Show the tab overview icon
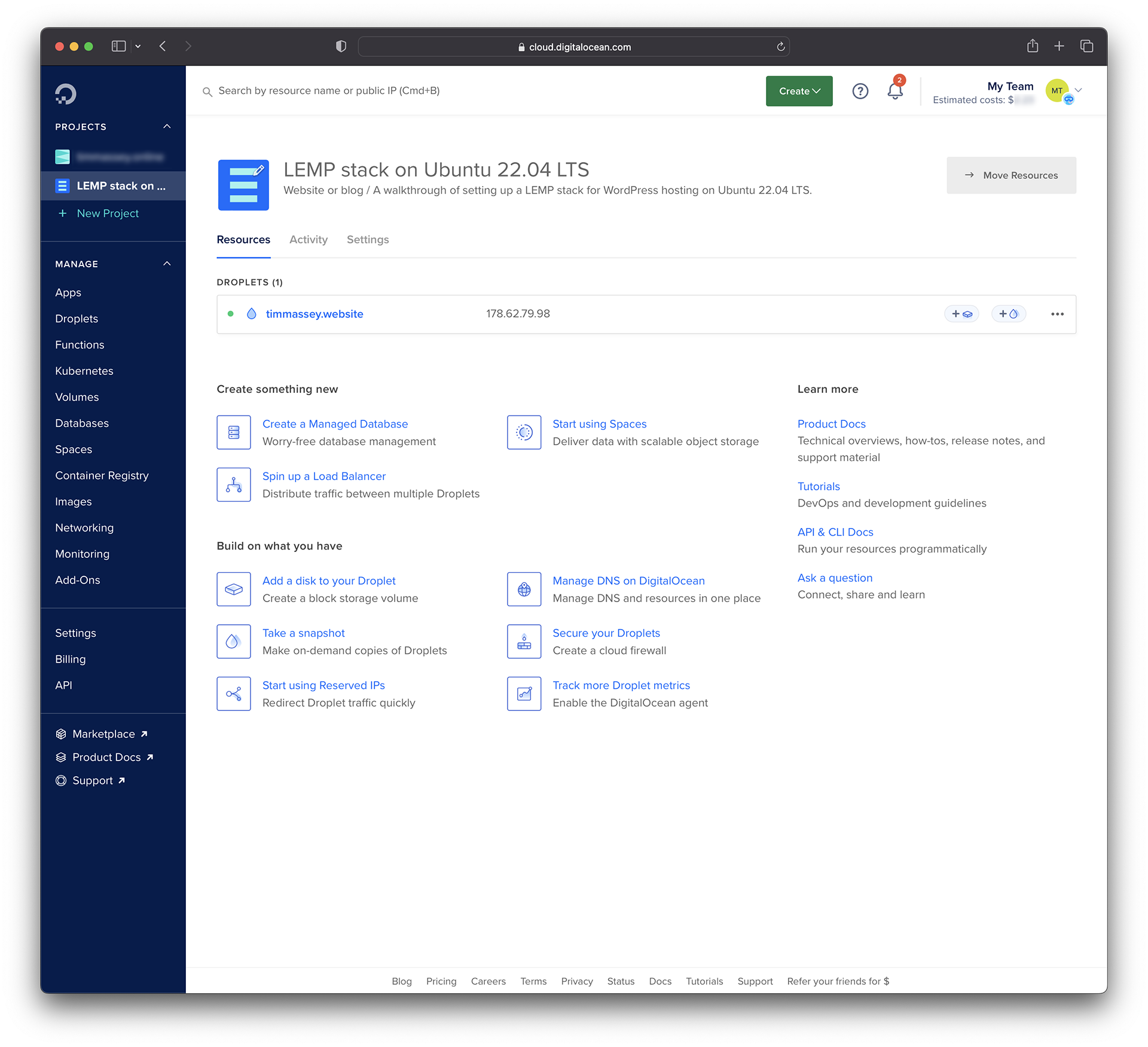This screenshot has width=1148, height=1047. [1086, 46]
